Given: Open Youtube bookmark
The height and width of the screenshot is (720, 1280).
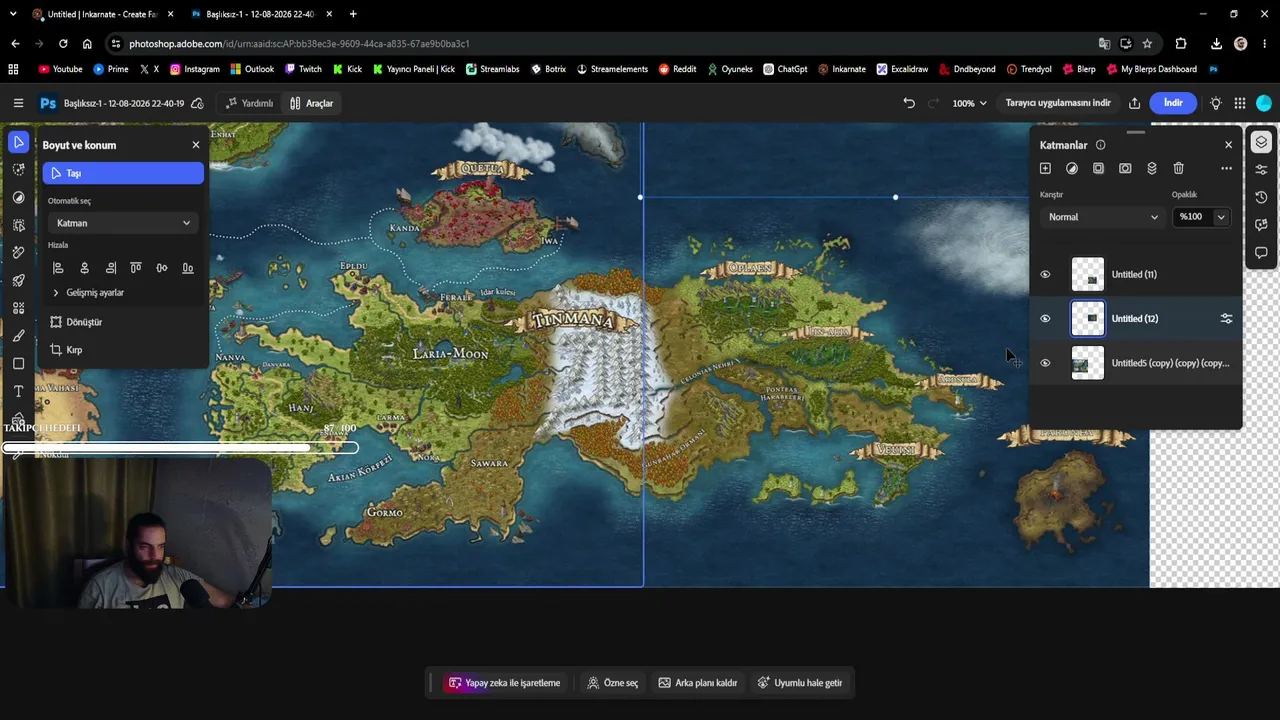Looking at the screenshot, I should click(60, 69).
